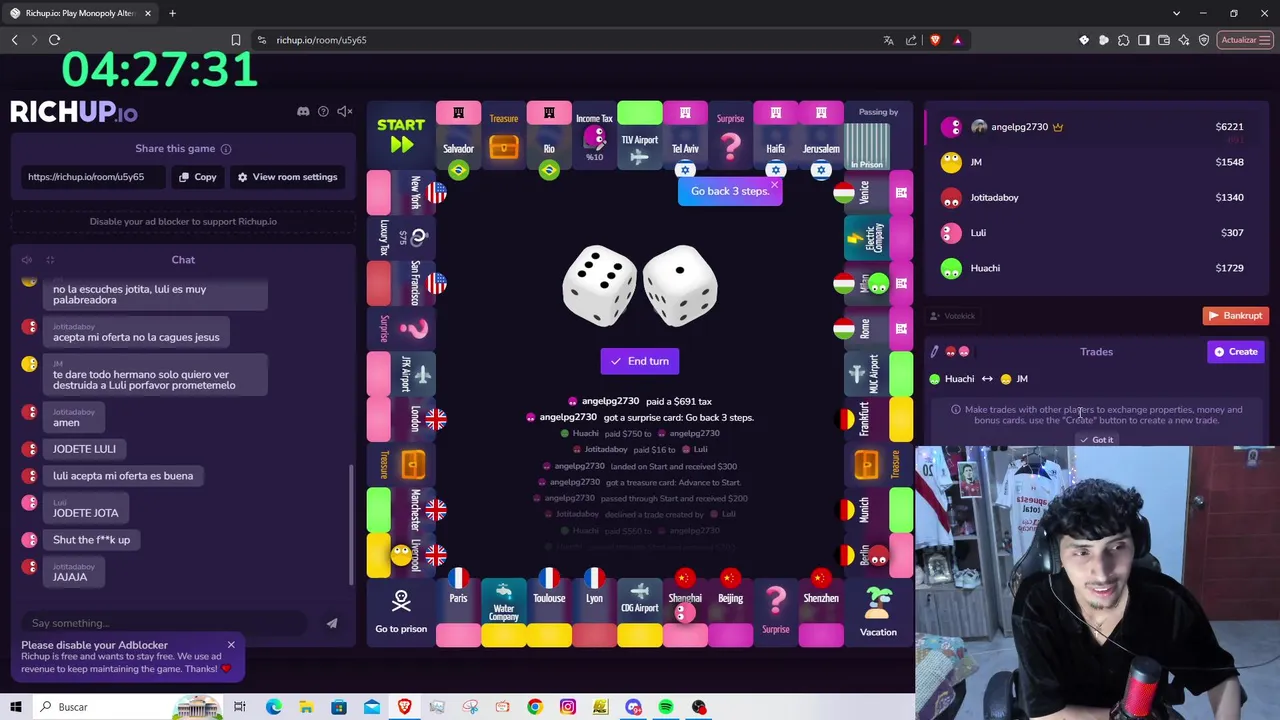
Task: Click the Electric Company tile
Action: tap(877, 238)
